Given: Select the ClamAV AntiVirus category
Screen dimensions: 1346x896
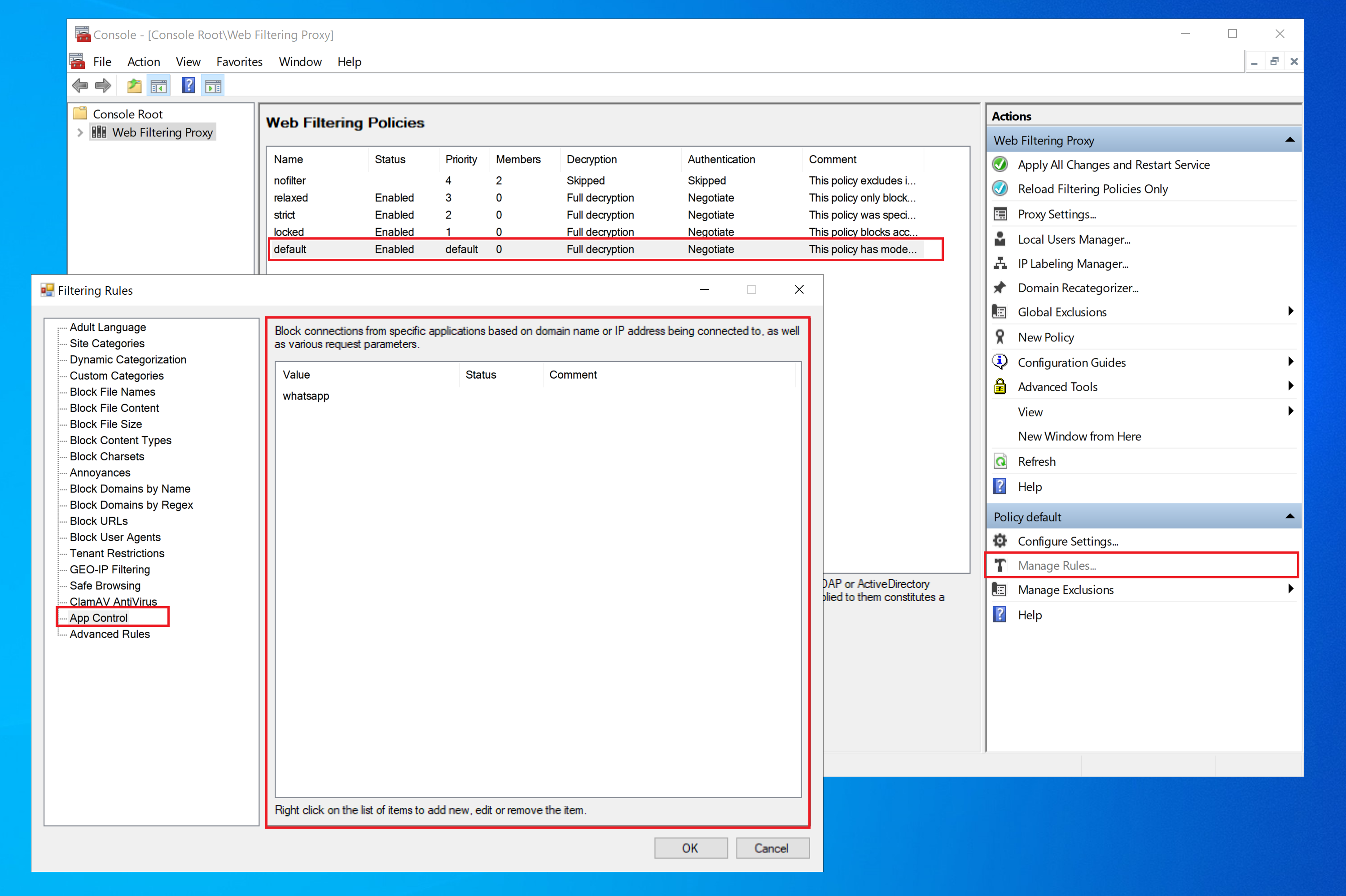Looking at the screenshot, I should pyautogui.click(x=113, y=602).
